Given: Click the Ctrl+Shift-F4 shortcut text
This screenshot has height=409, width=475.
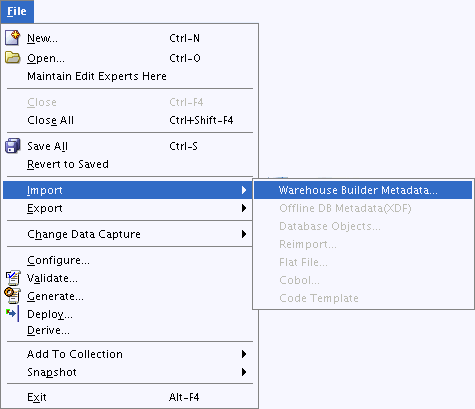Looking at the screenshot, I should pos(201,120).
